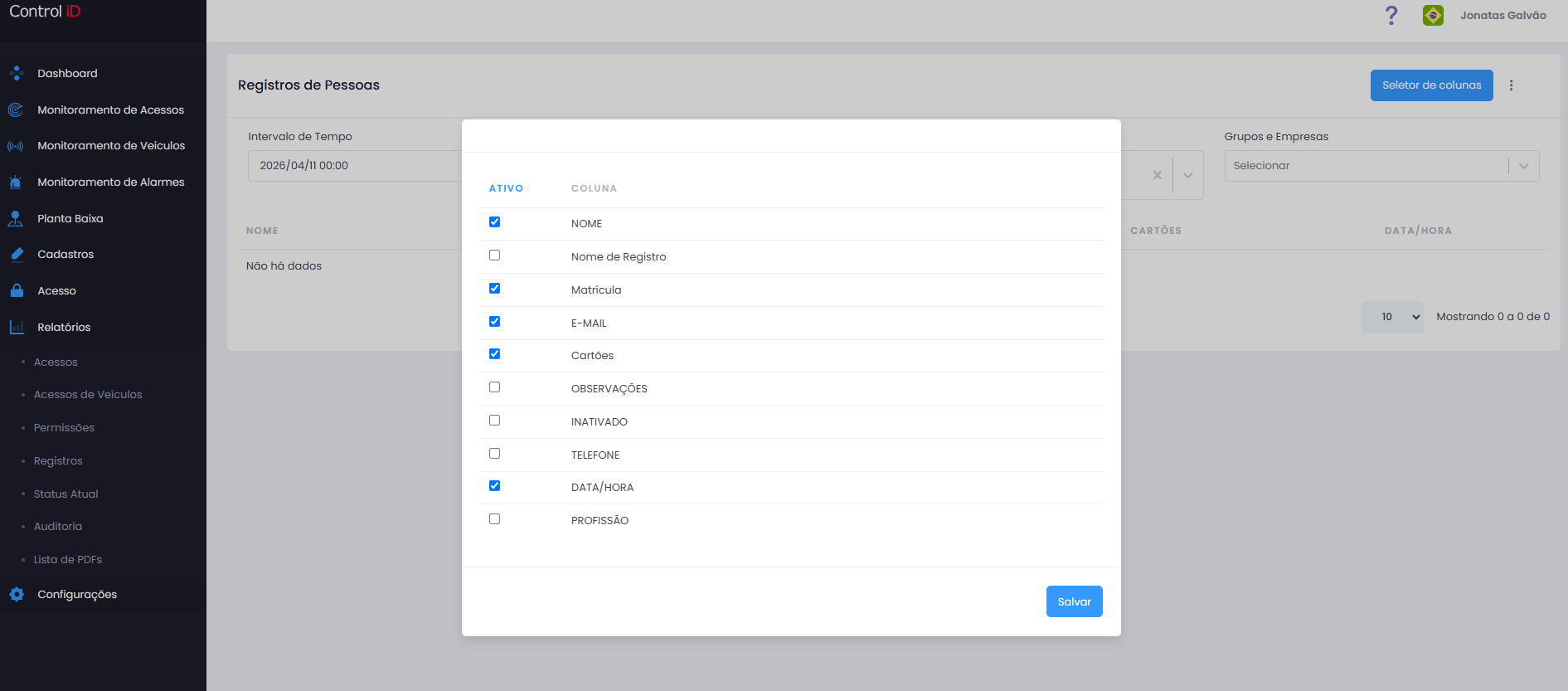This screenshot has height=691, width=1568.
Task: Click the Configurações gear icon
Action: pos(17,594)
